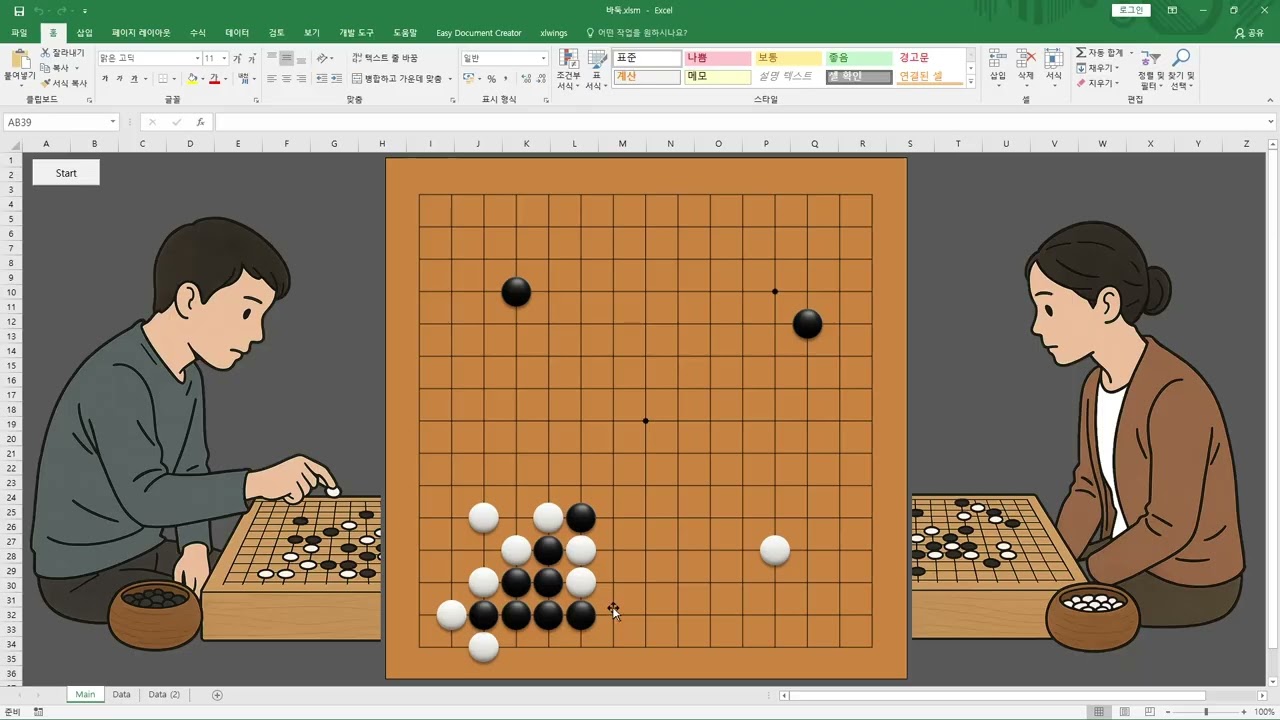Switch to the Data (데이터) ribbon tab
This screenshot has height=720, width=1280.
pos(237,33)
